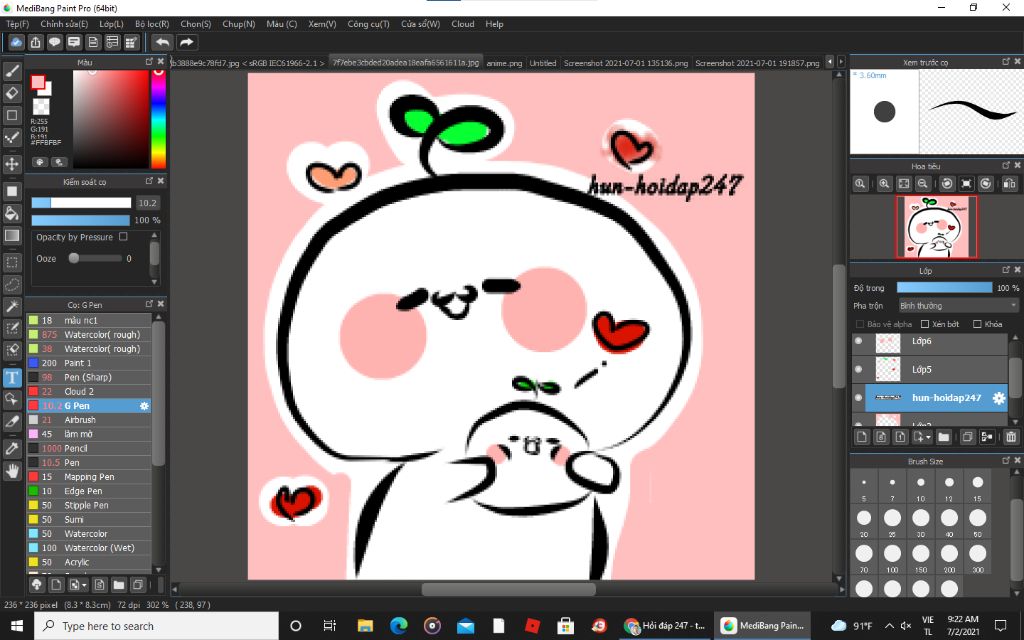Click the zoom in icon in navigator
The image size is (1024, 640).
[x=884, y=184]
